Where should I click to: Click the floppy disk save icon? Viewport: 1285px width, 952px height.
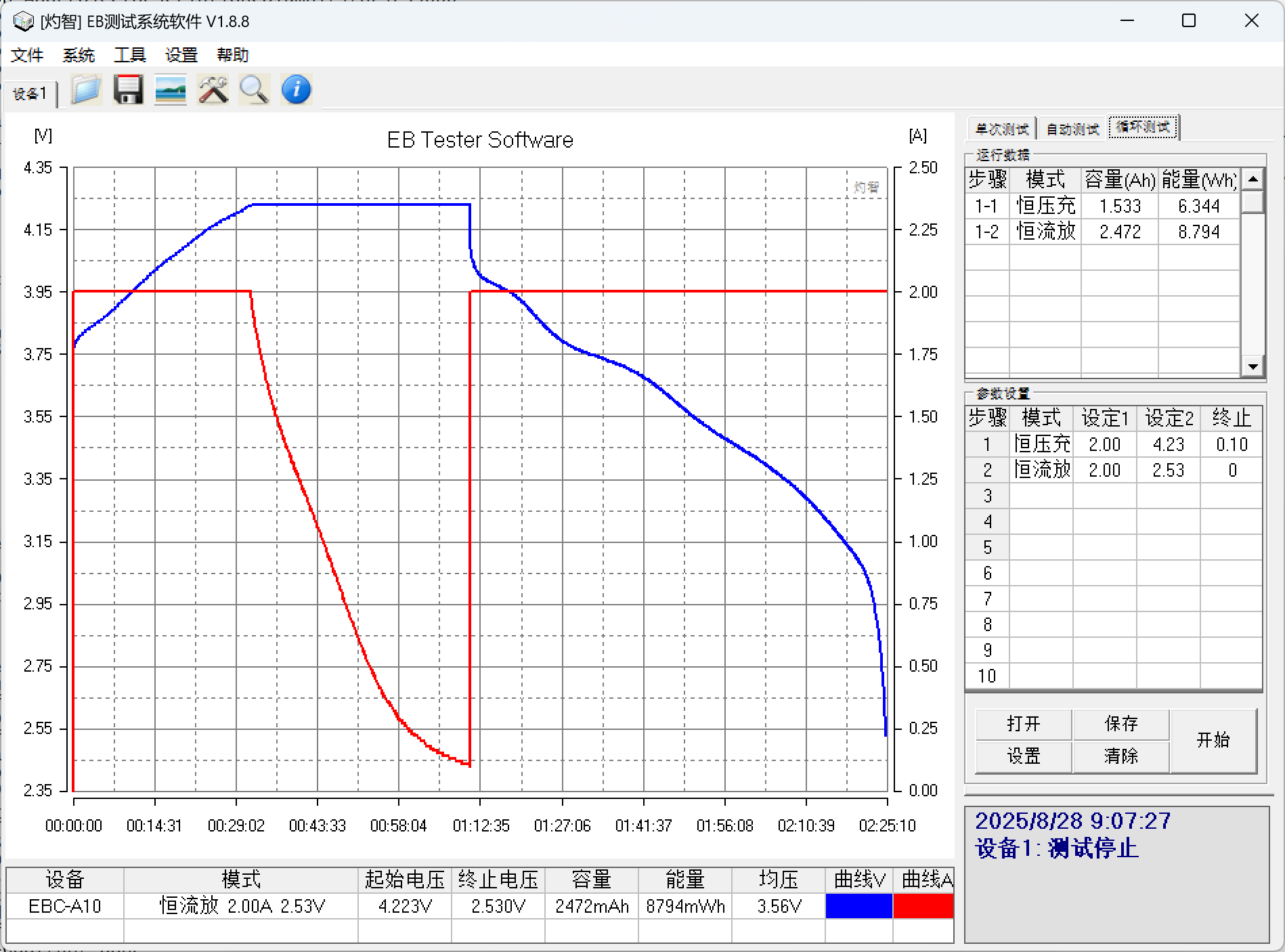128,89
